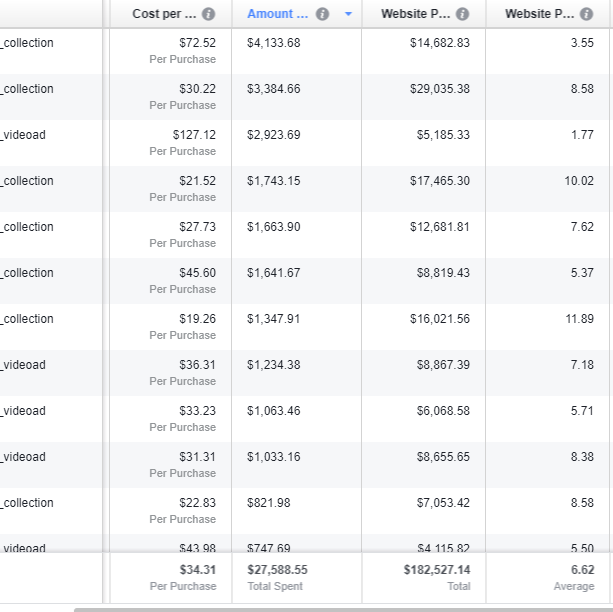Screen dimensions: 613x612
Task: Select the $127.12 cost per purchase cell
Action: pyautogui.click(x=194, y=135)
